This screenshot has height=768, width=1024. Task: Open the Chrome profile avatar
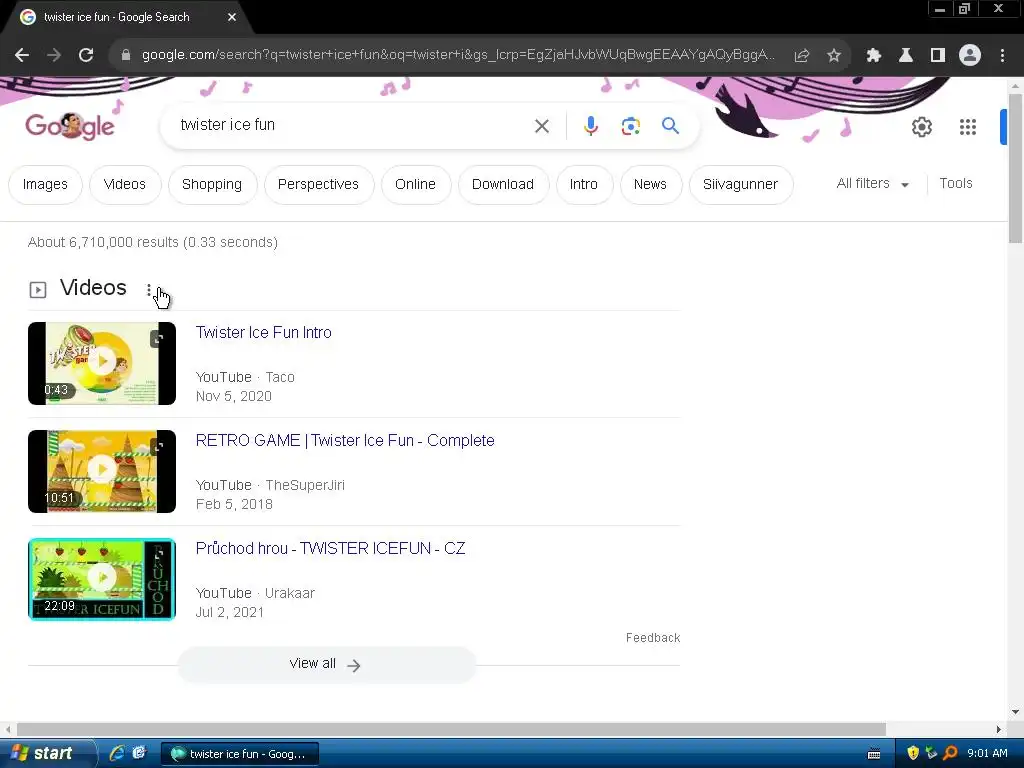click(x=970, y=56)
